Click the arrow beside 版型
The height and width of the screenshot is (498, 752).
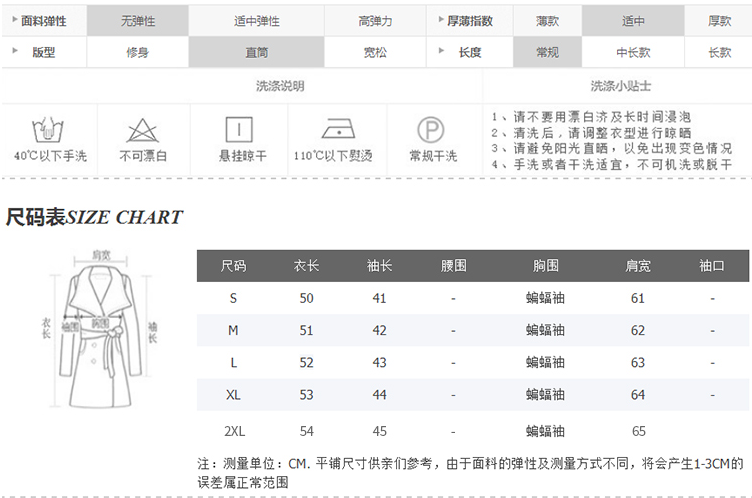tap(15, 51)
